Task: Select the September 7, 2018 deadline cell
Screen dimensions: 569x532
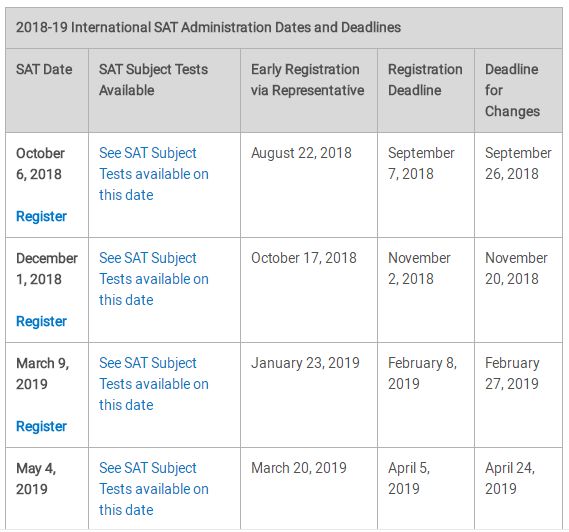Action: [421, 163]
